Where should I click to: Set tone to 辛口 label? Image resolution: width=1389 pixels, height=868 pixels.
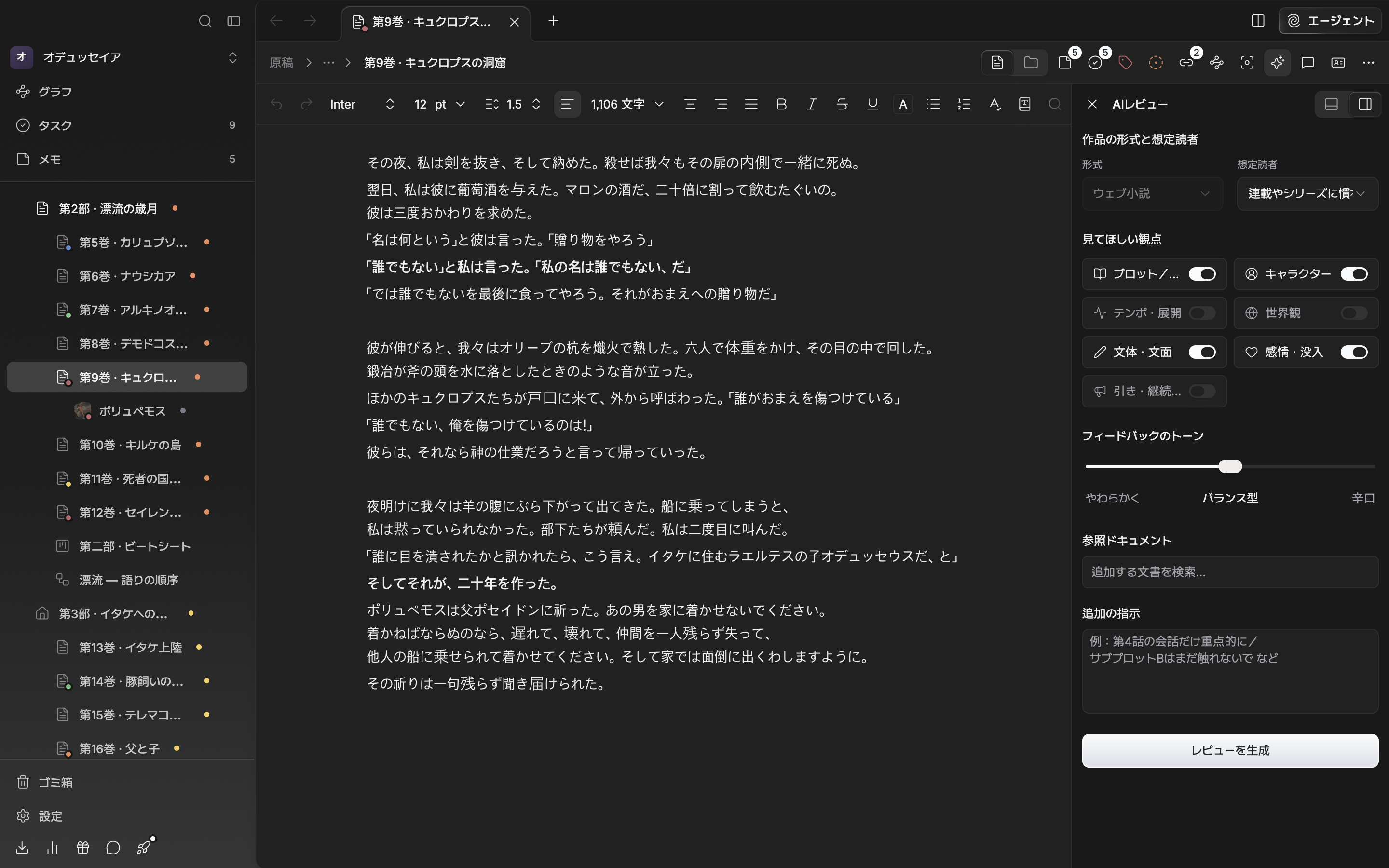point(1363,498)
